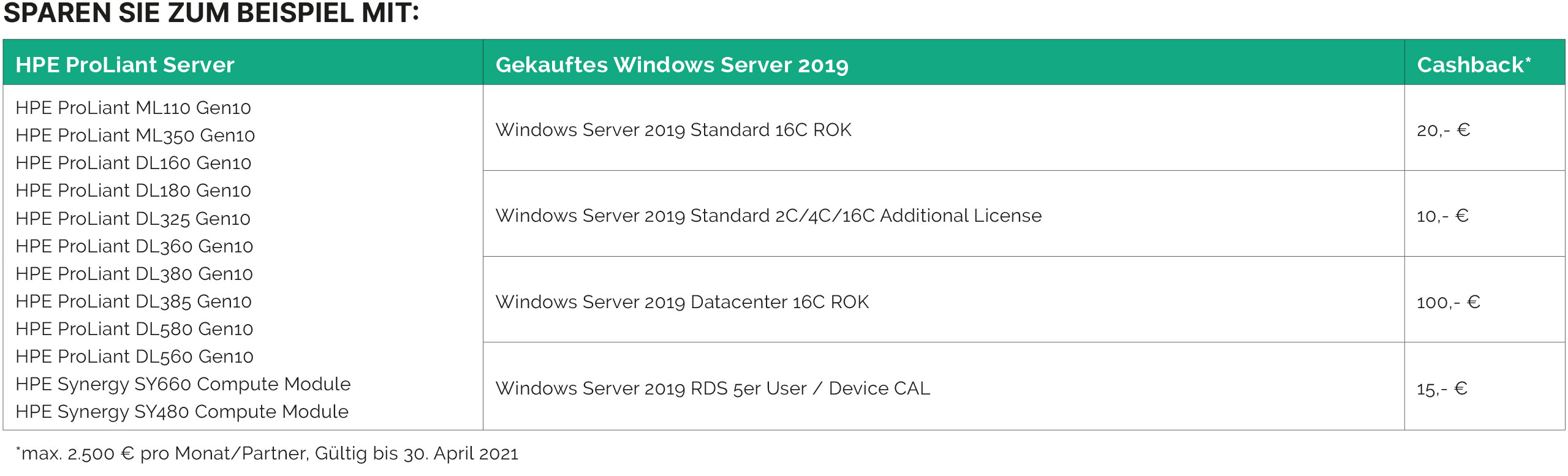Select HPE Synergy SY660 Compute Module
Viewport: 1568px width, 476px height.
(183, 385)
